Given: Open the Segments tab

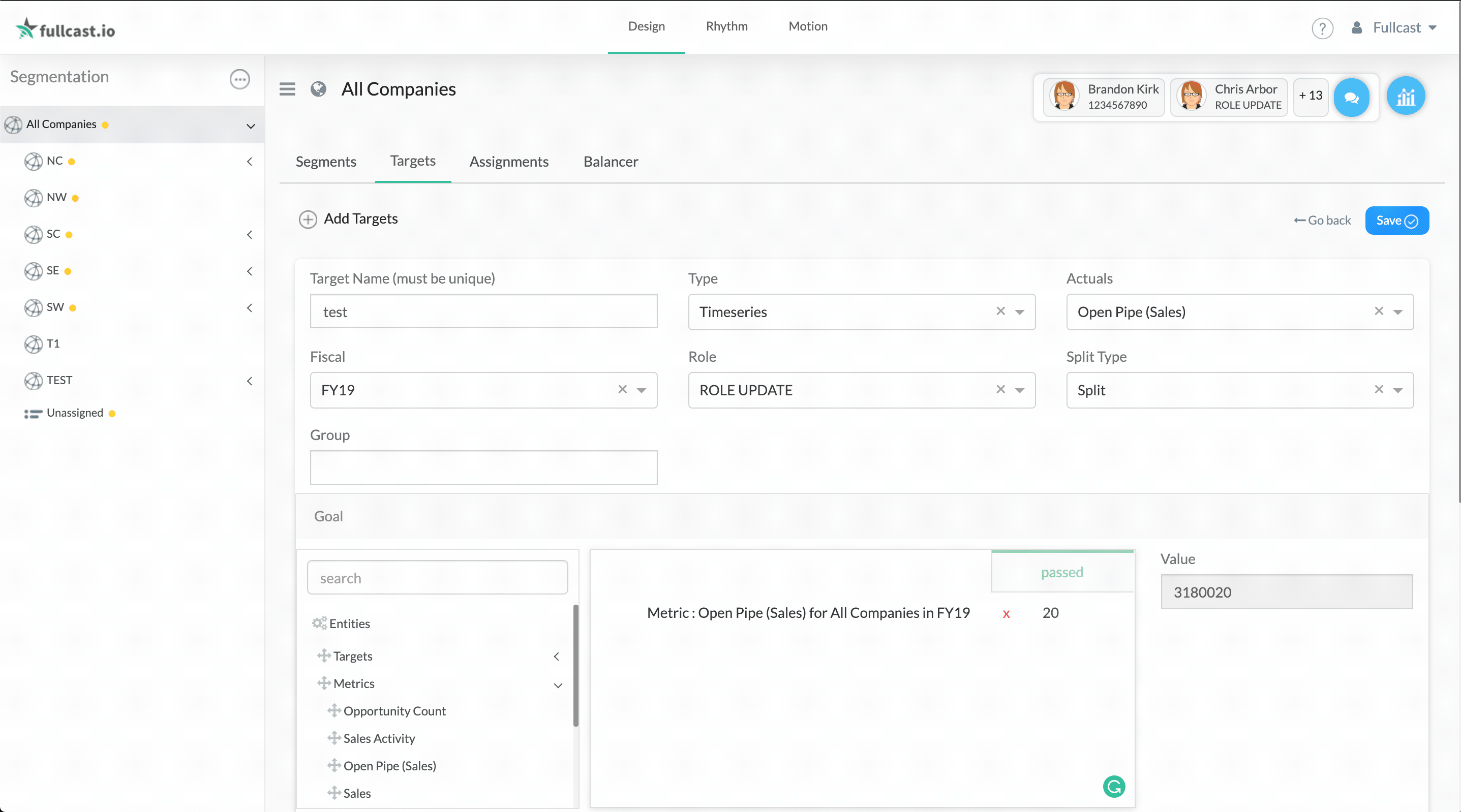Looking at the screenshot, I should pyautogui.click(x=326, y=162).
